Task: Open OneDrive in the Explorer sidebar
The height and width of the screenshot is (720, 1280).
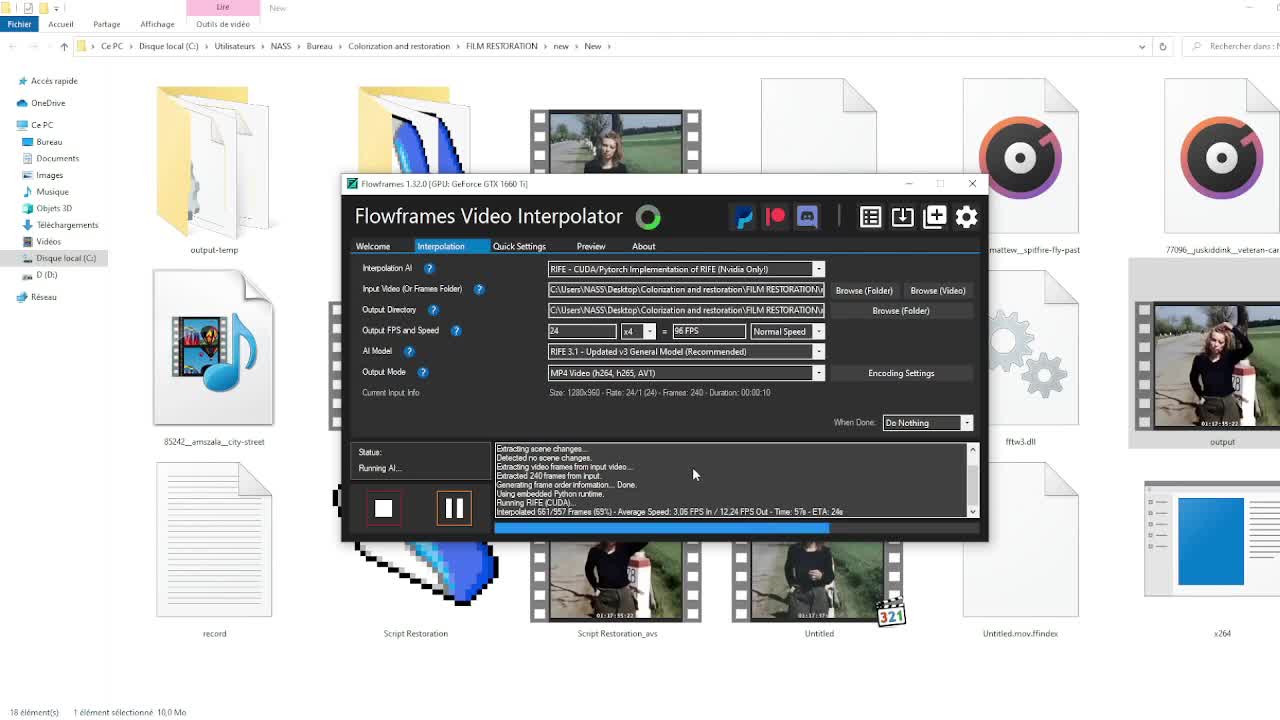Action: [48, 103]
